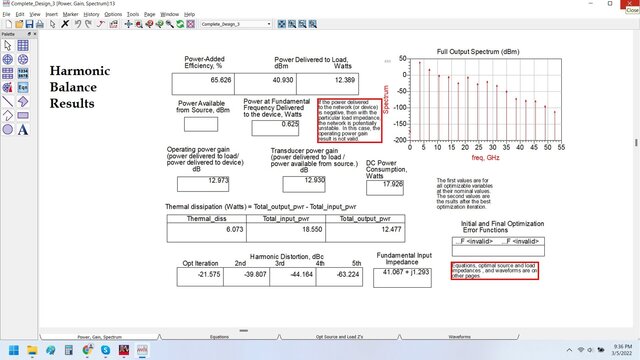Viewport: 640px width, 360px height.
Task: Create a new data display with the New icon
Action: [9, 24]
